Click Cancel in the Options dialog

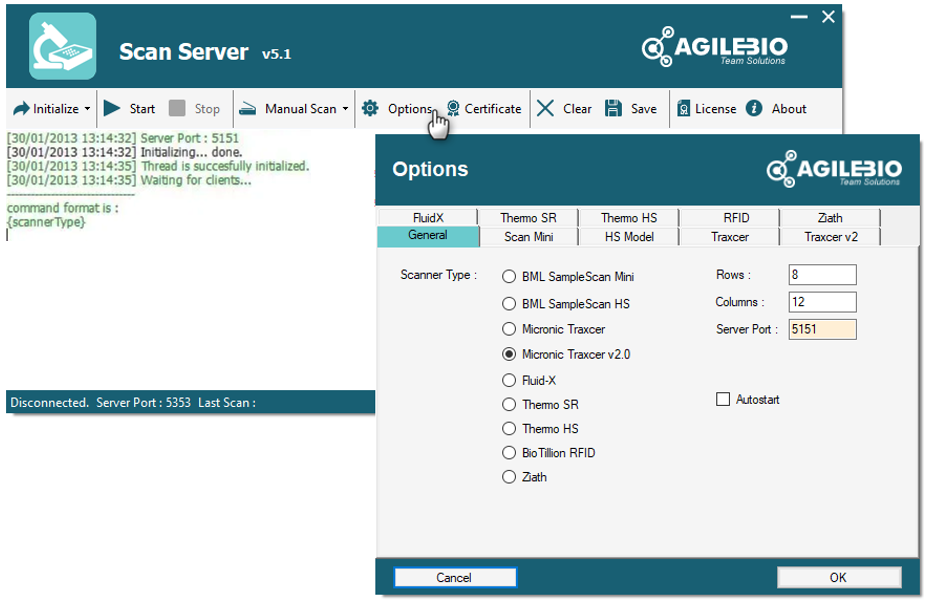coord(455,577)
